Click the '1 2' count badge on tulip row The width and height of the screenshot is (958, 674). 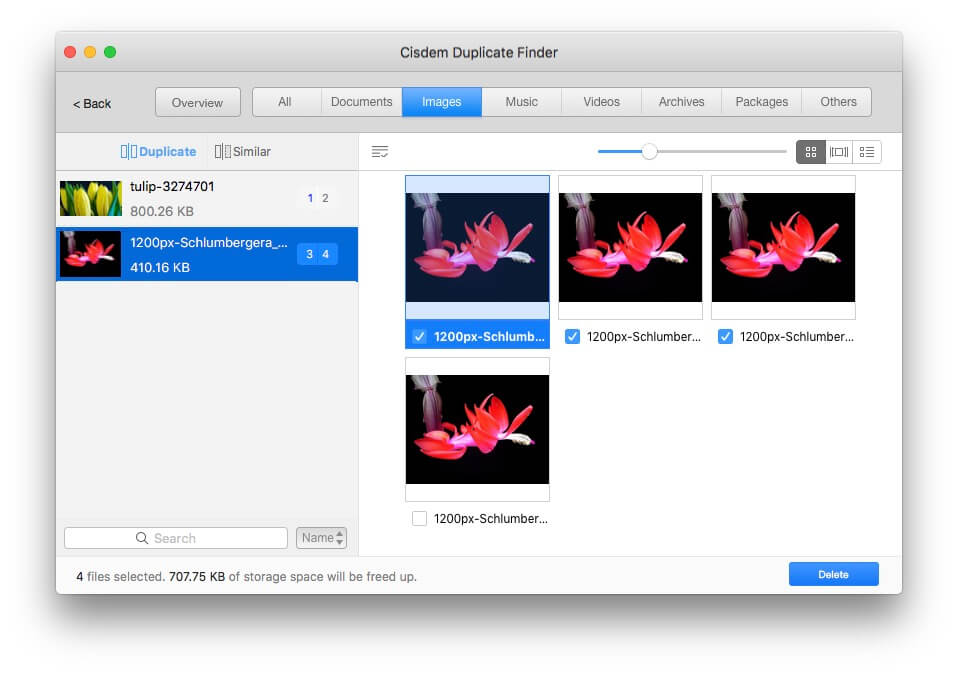pos(318,198)
